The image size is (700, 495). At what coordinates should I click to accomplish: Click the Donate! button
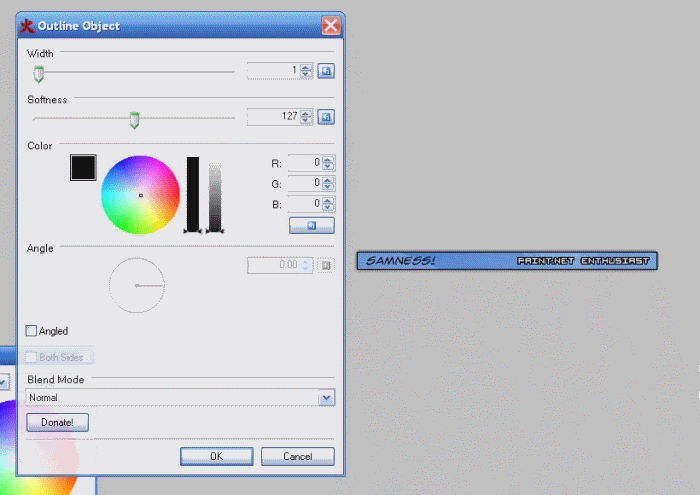(57, 422)
